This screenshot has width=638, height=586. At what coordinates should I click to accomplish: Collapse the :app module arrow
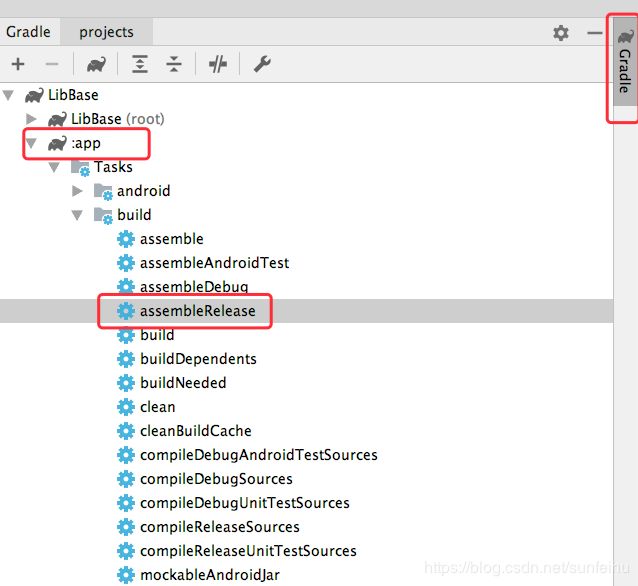coord(31,143)
